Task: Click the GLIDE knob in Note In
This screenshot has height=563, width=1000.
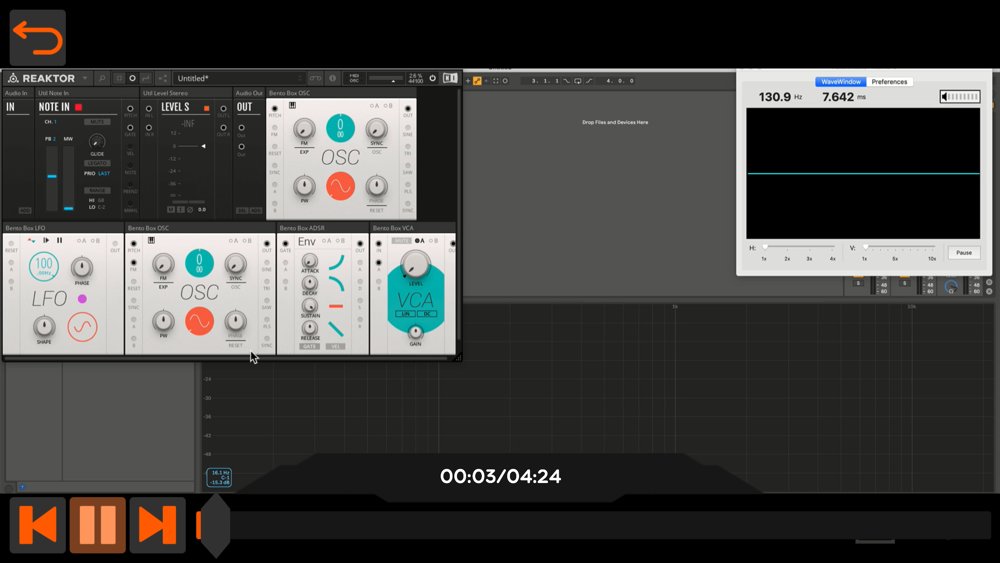Action: (97, 142)
